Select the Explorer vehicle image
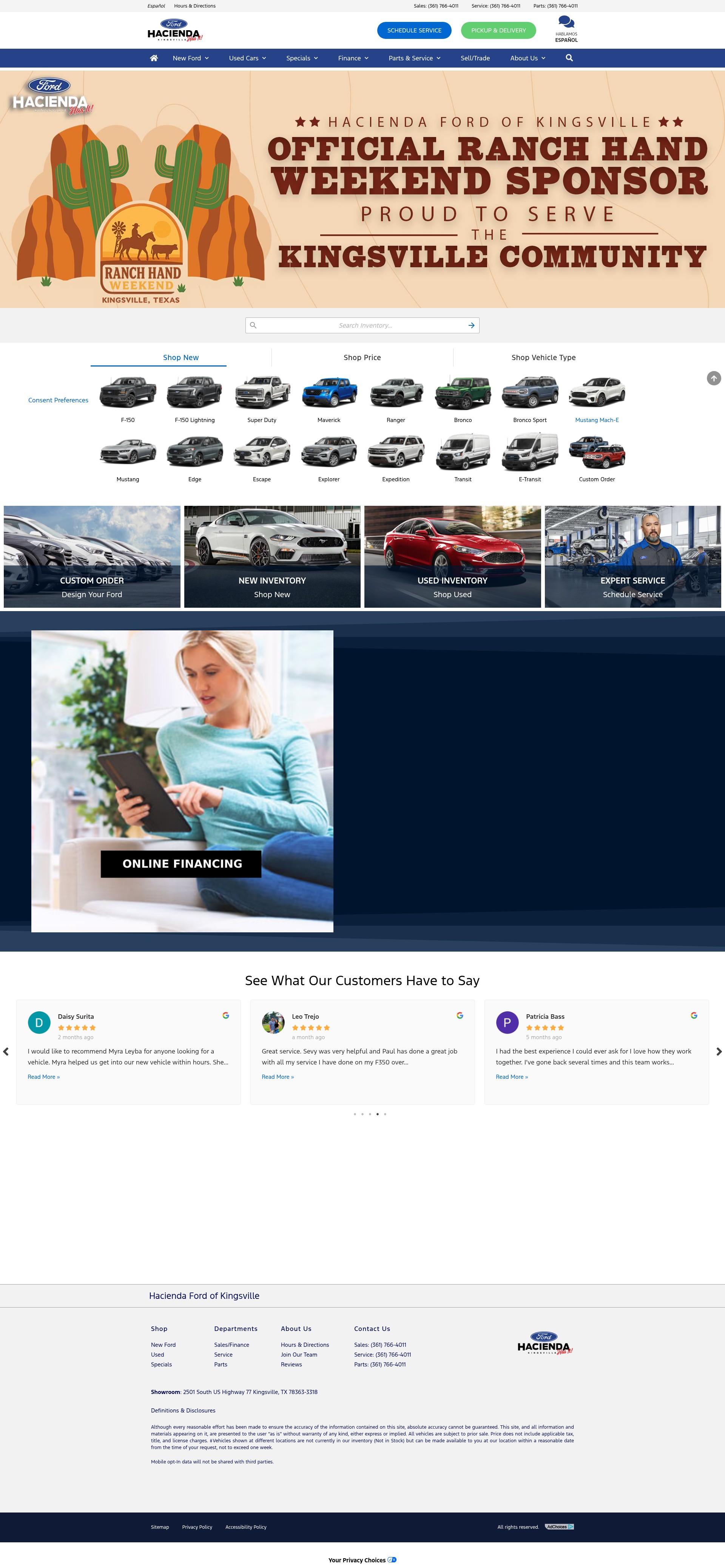725x1568 pixels. click(x=329, y=452)
